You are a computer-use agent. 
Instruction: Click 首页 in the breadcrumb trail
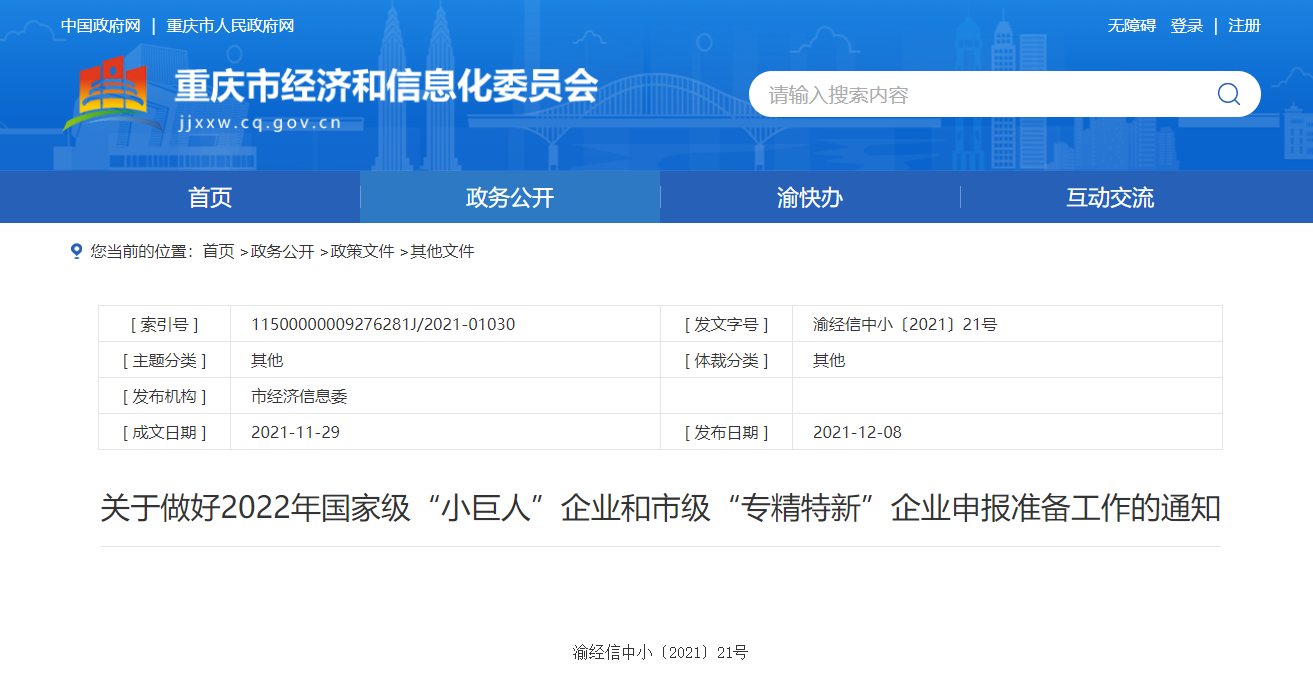[218, 251]
